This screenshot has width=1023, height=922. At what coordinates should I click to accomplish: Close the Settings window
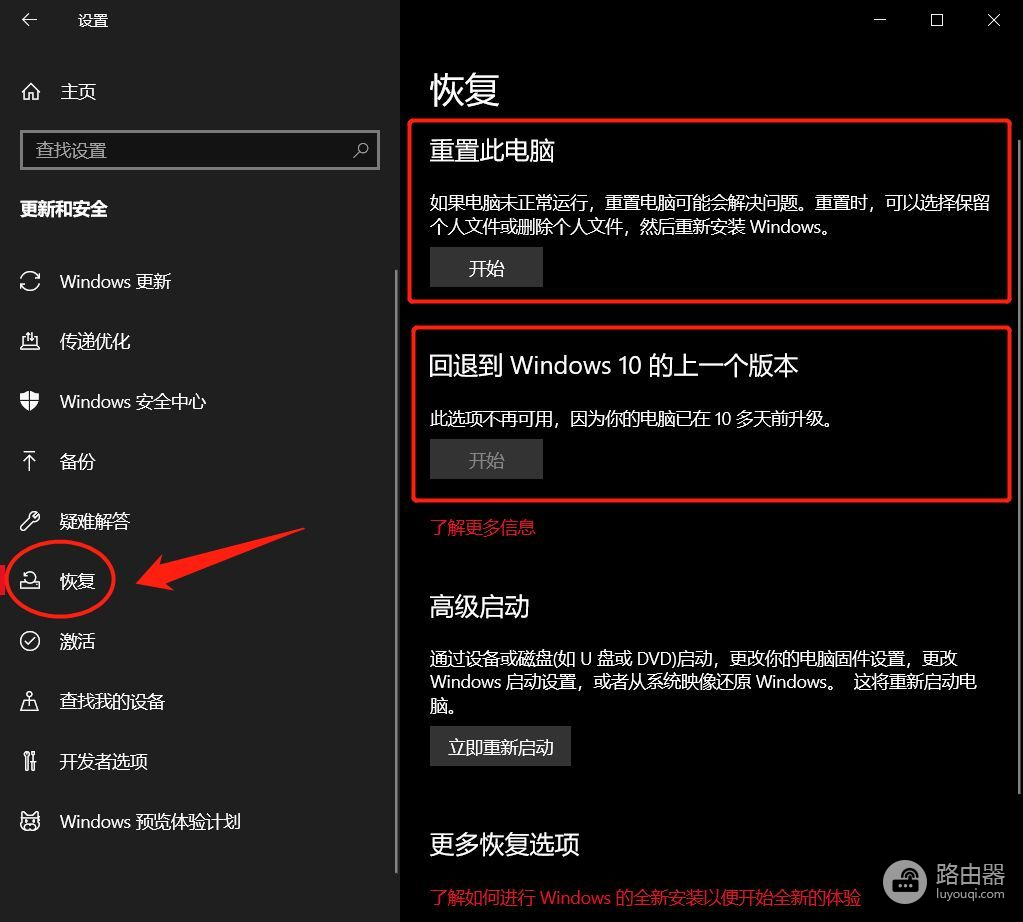(x=994, y=20)
